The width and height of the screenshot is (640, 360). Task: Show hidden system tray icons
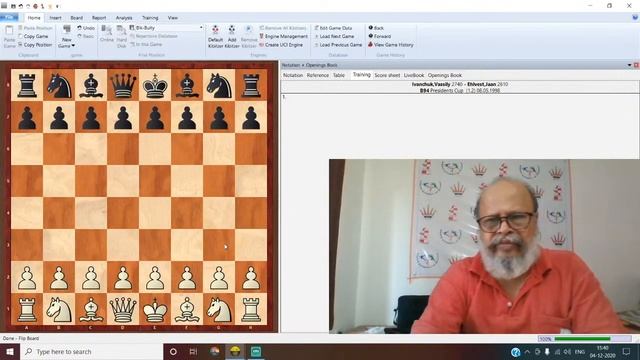pos(527,351)
